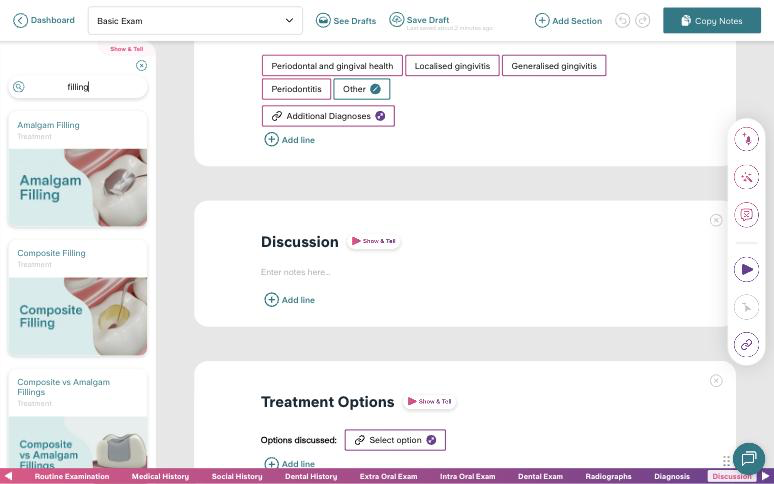
Task: Open Composite Filling card thumbnail
Action: coord(78,316)
